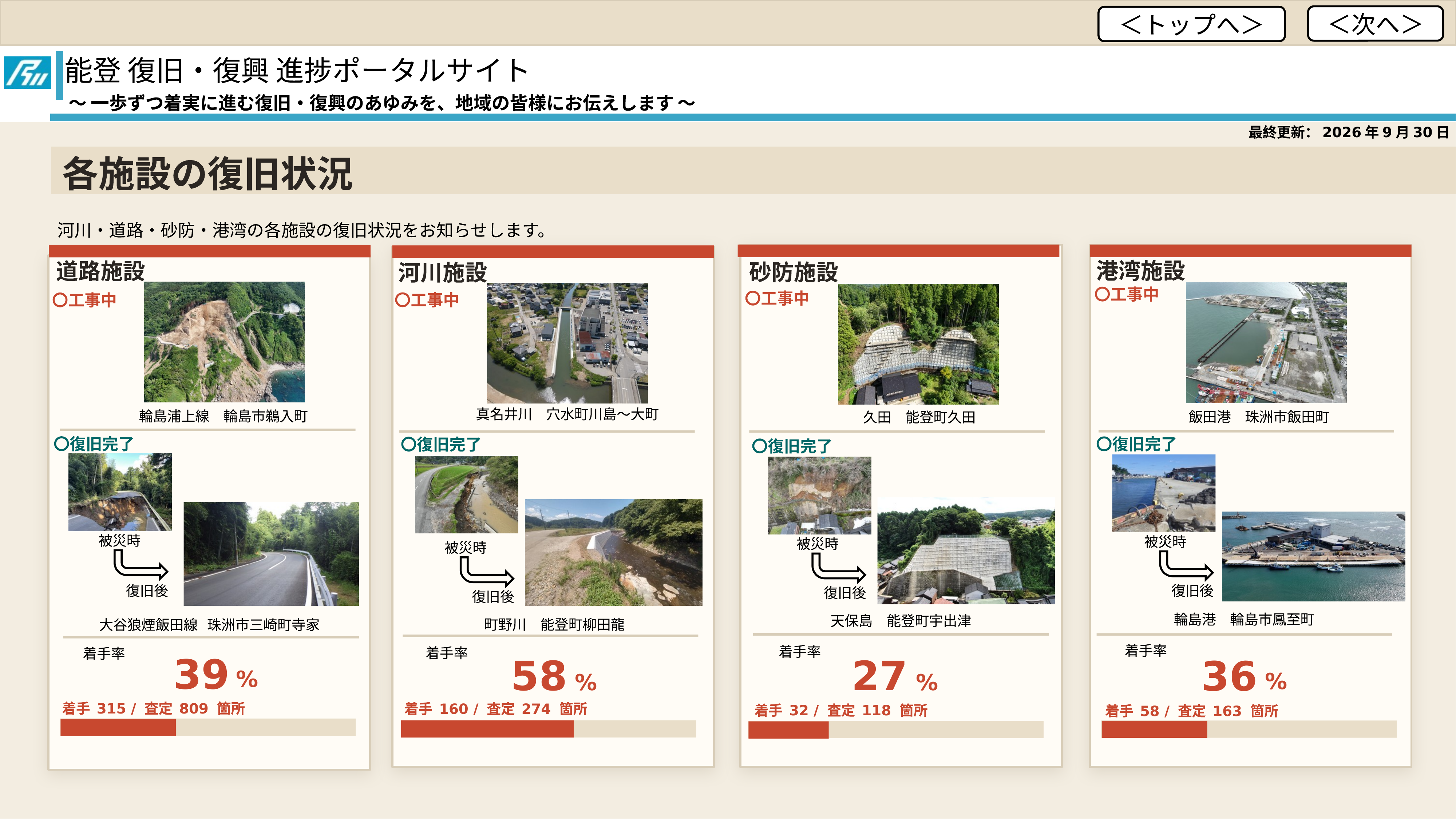This screenshot has height=819, width=1456.
Task: Select the 道路施設 card heading
Action: 100,271
